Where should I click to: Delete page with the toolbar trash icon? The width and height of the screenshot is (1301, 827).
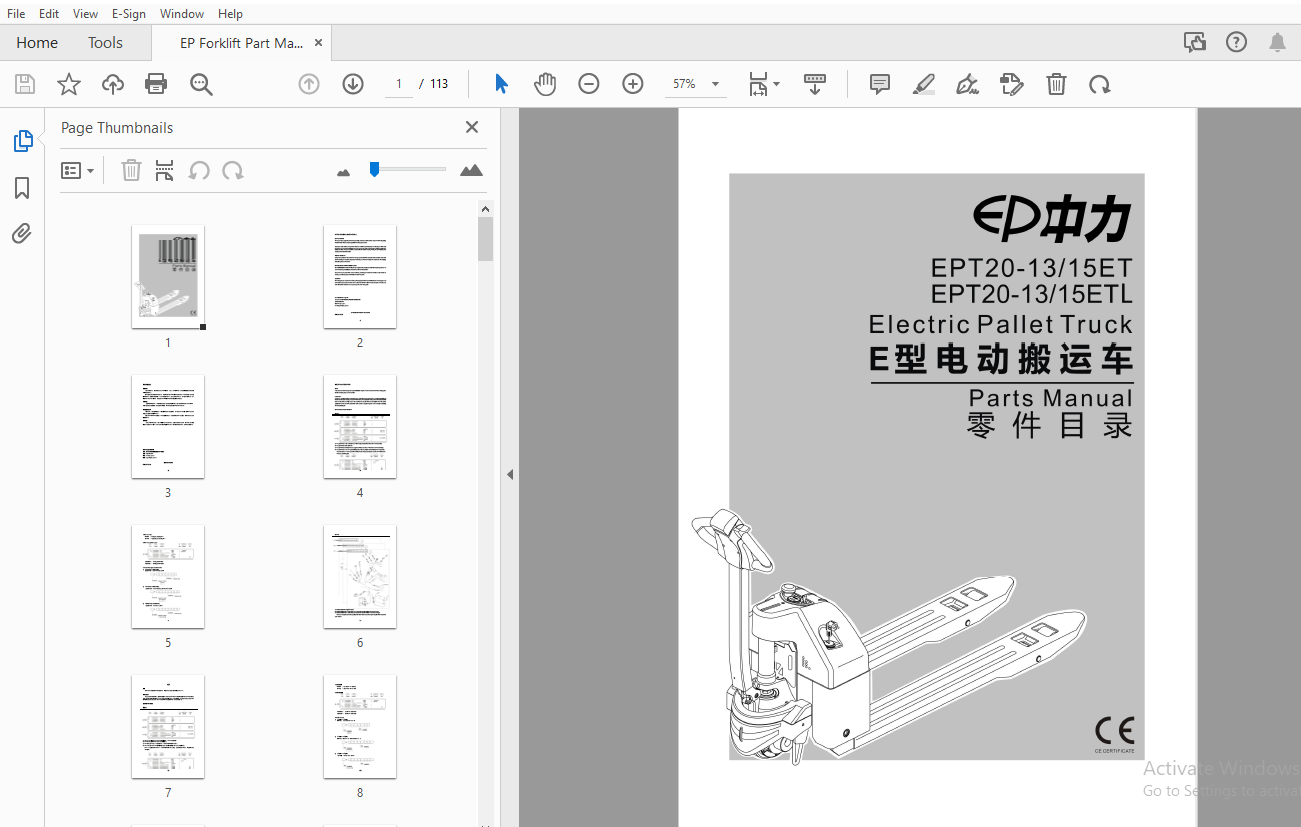[1056, 84]
